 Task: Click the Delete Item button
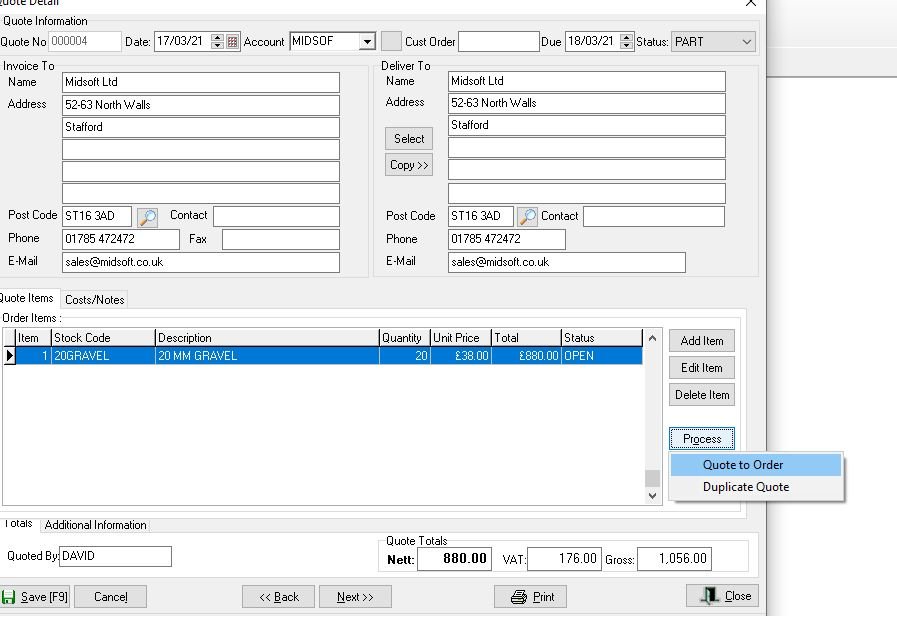tap(702, 395)
